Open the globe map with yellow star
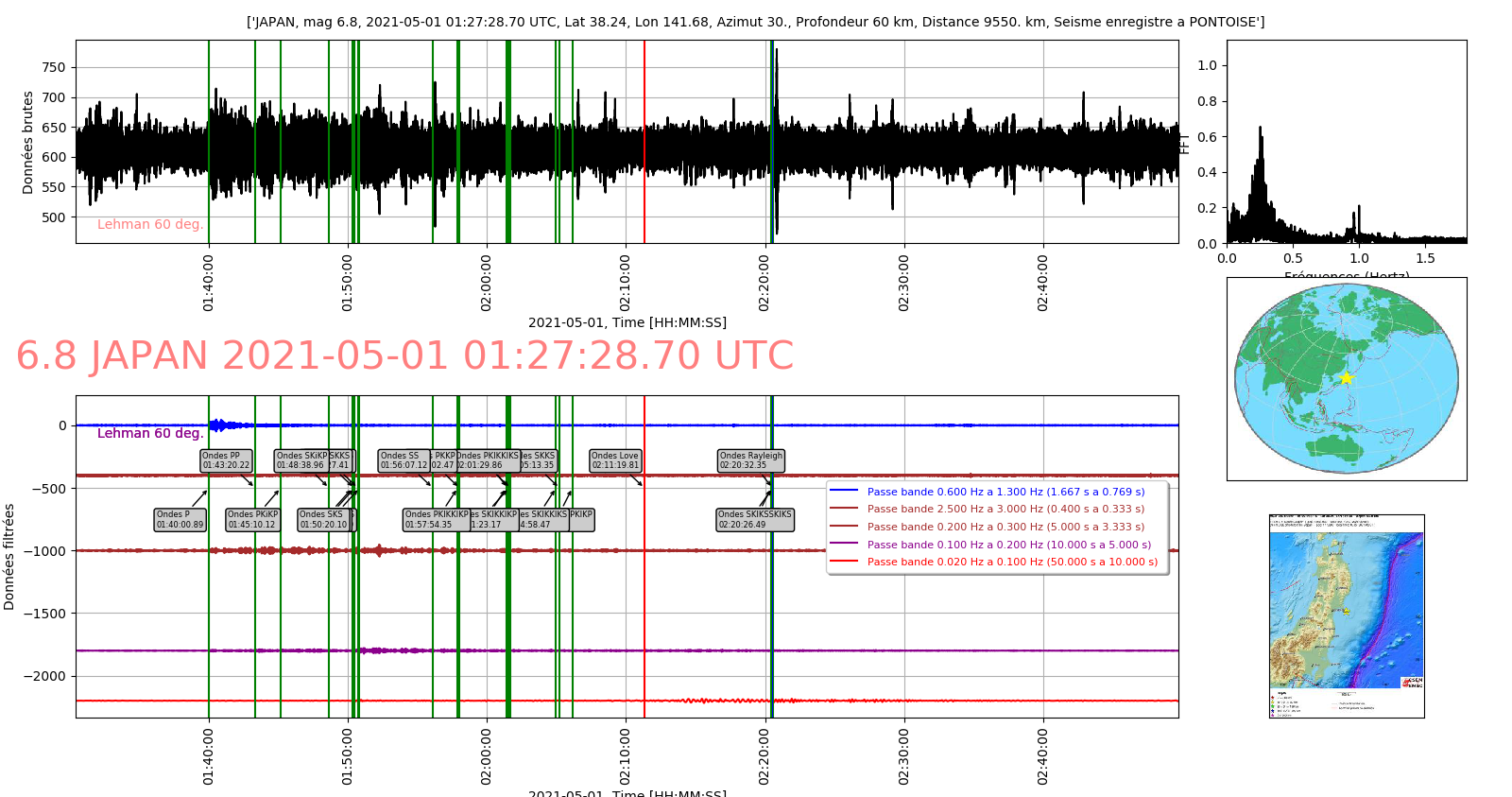This screenshot has height=797, width=1512. tap(1346, 378)
